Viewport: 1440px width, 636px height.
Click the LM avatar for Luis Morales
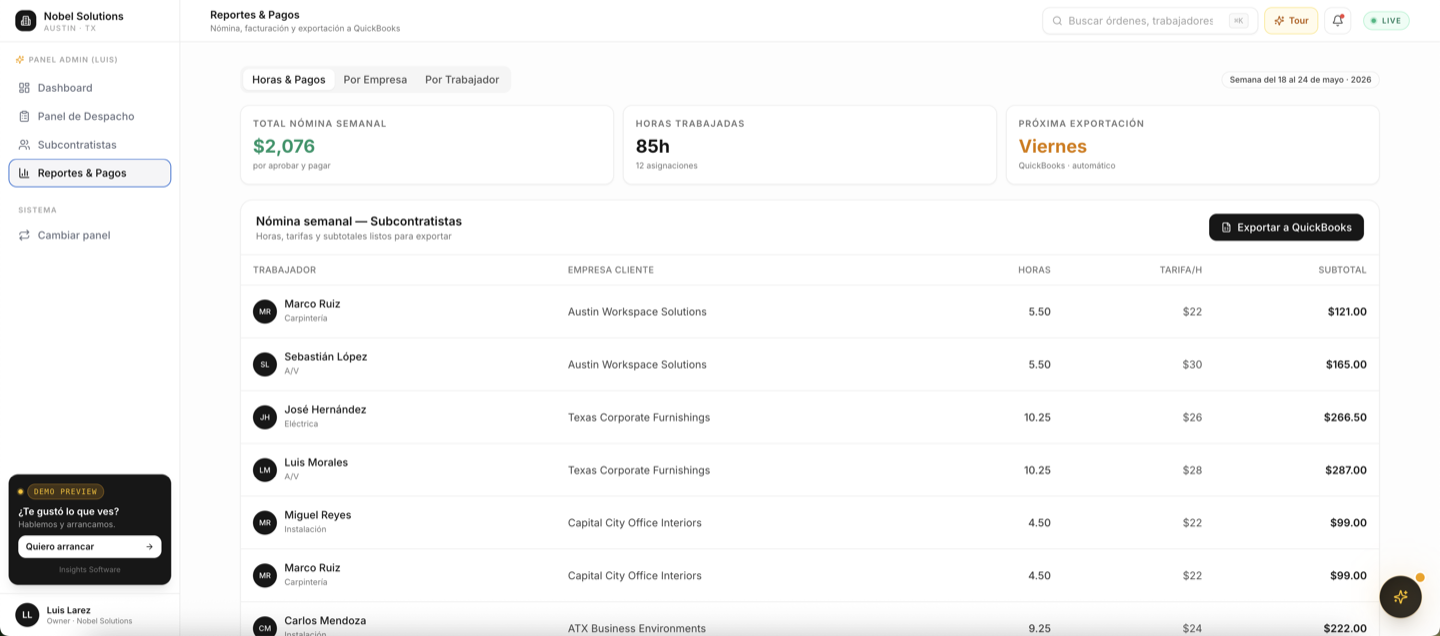coord(265,470)
